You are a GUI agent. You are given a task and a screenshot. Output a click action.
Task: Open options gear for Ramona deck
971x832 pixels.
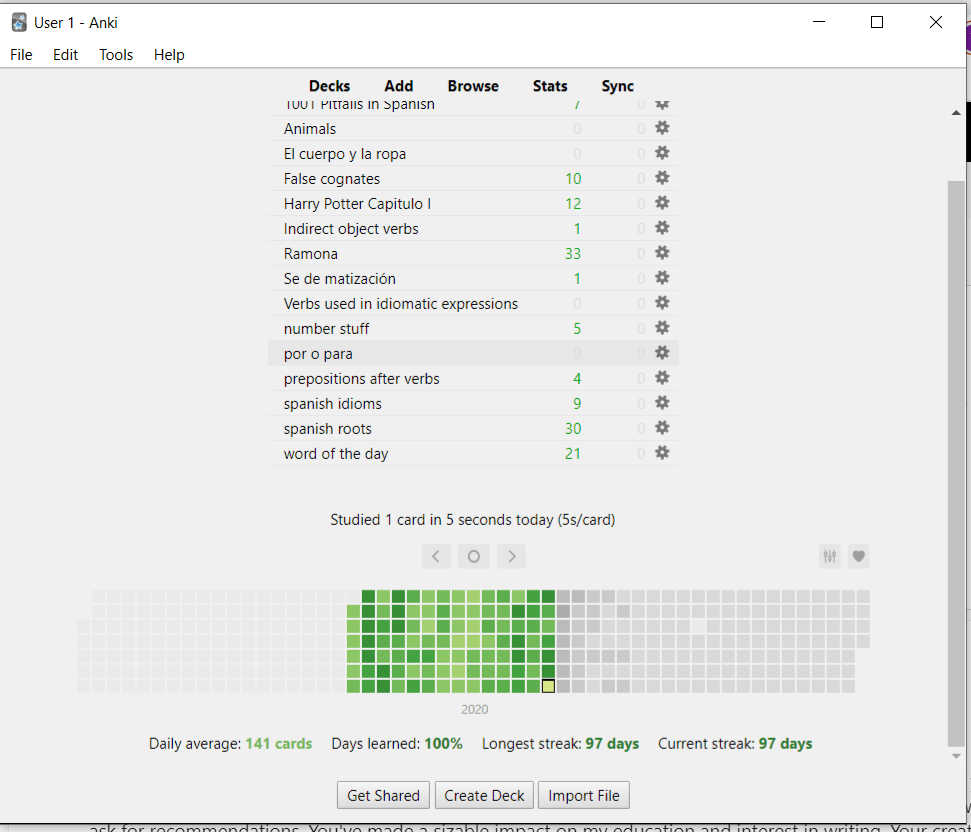661,253
